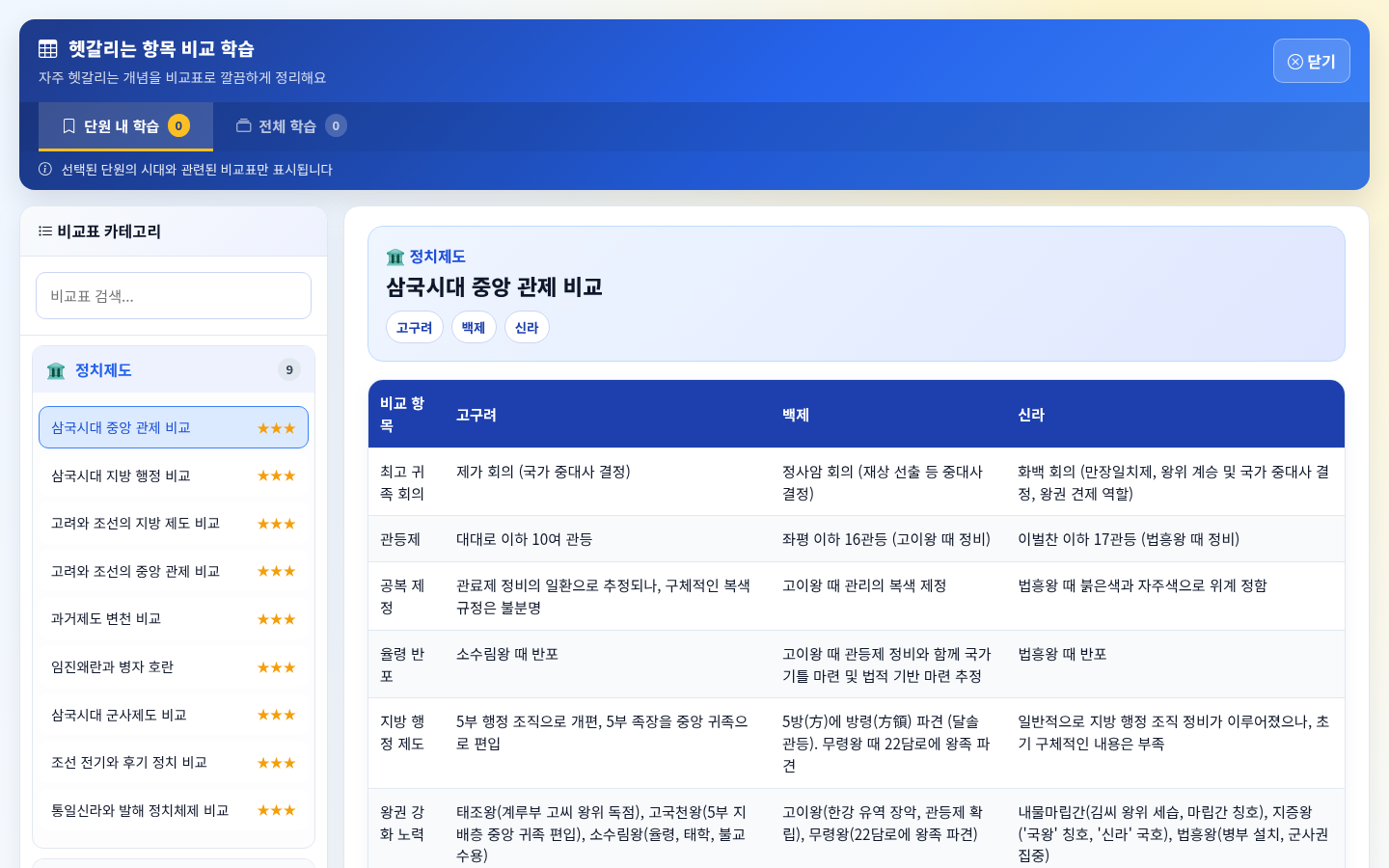Screen dimensions: 1389x868
Task: Click the grid table icon in the header
Action: click(x=47, y=47)
